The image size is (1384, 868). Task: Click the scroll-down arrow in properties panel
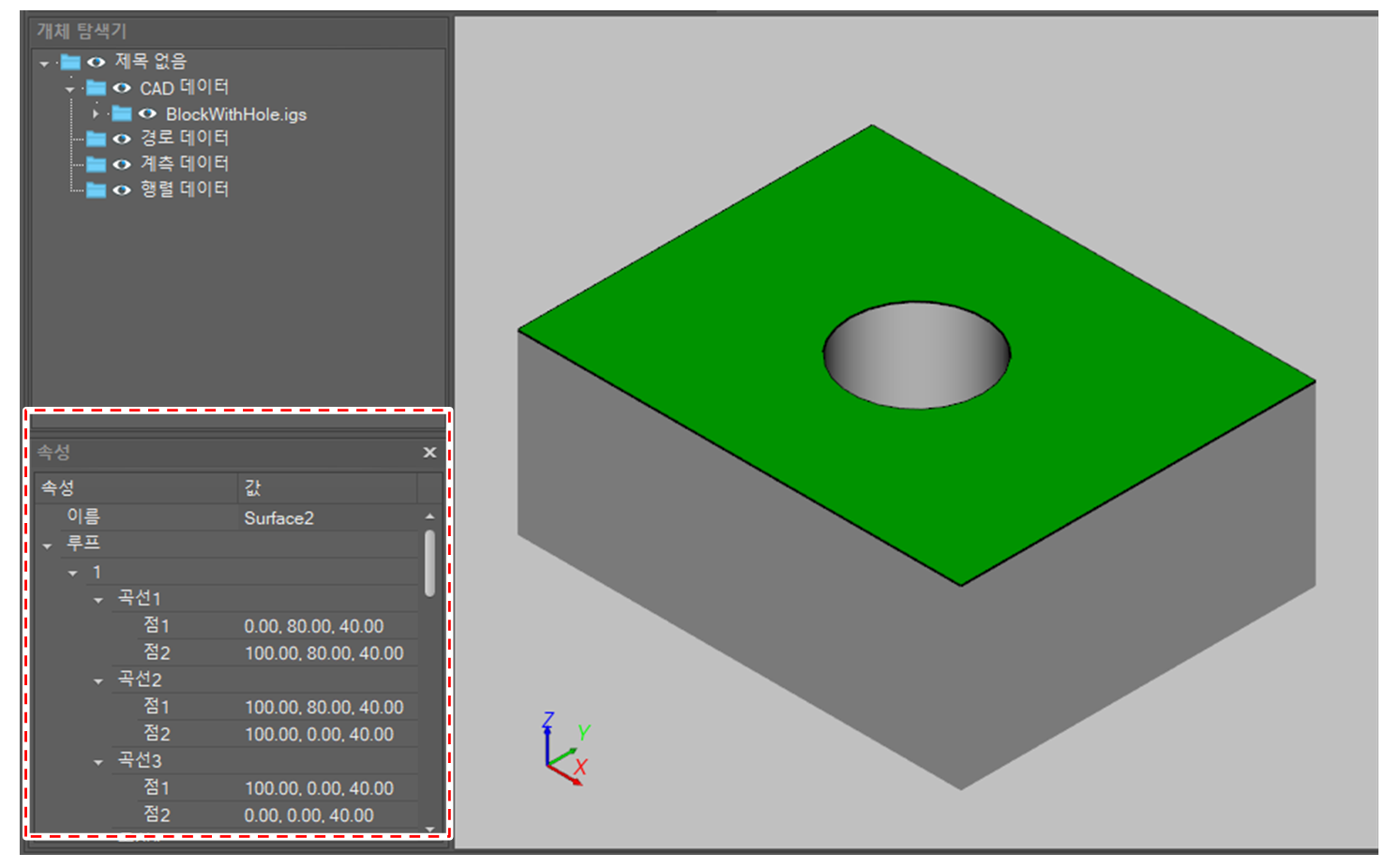tap(429, 830)
